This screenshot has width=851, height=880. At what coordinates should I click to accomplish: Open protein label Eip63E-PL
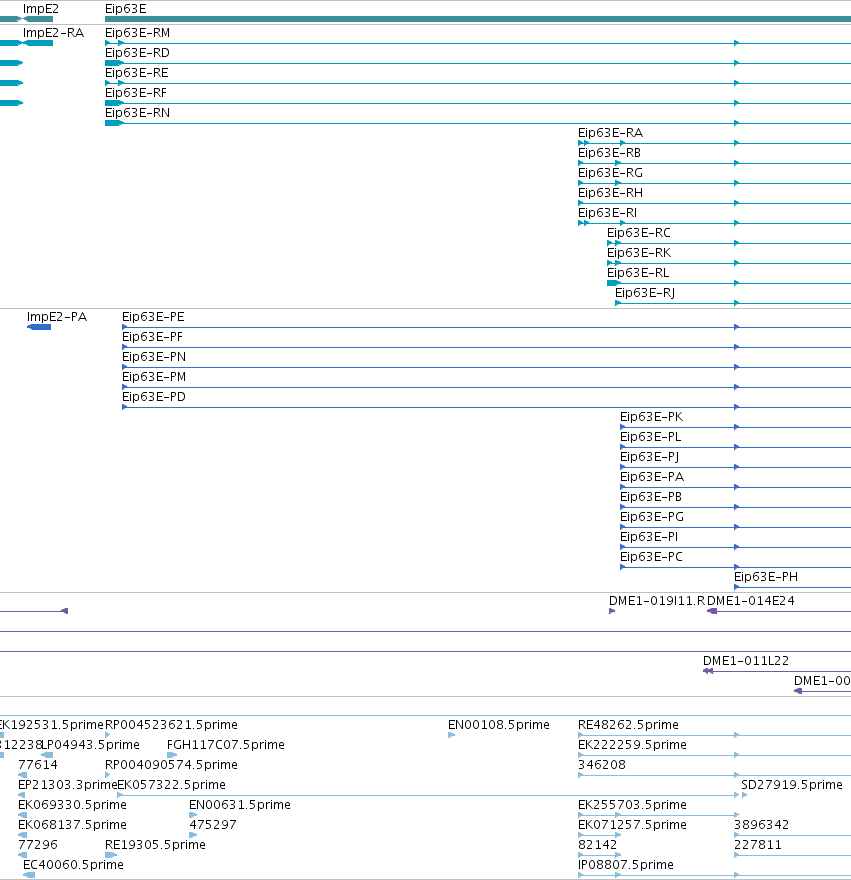click(x=650, y=437)
